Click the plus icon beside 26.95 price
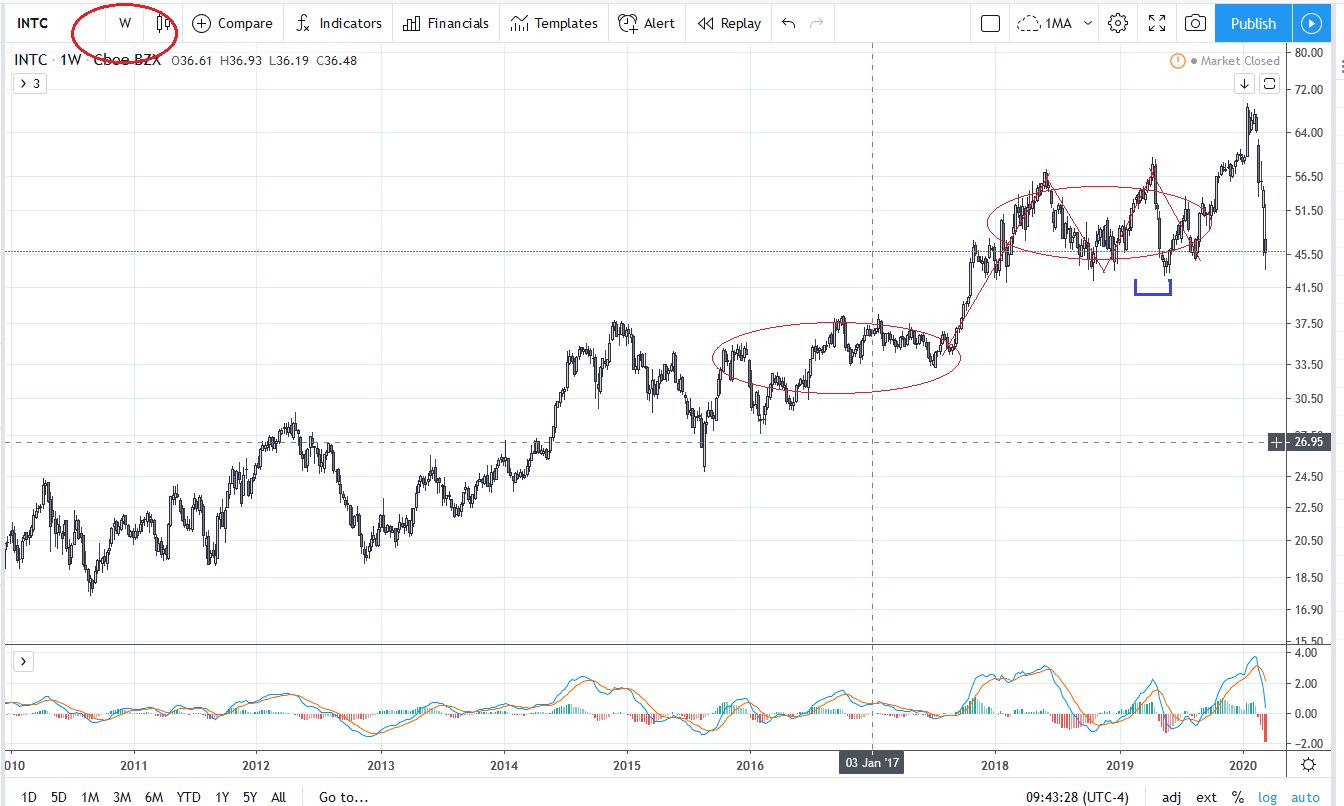The width and height of the screenshot is (1344, 806). tap(1275, 442)
